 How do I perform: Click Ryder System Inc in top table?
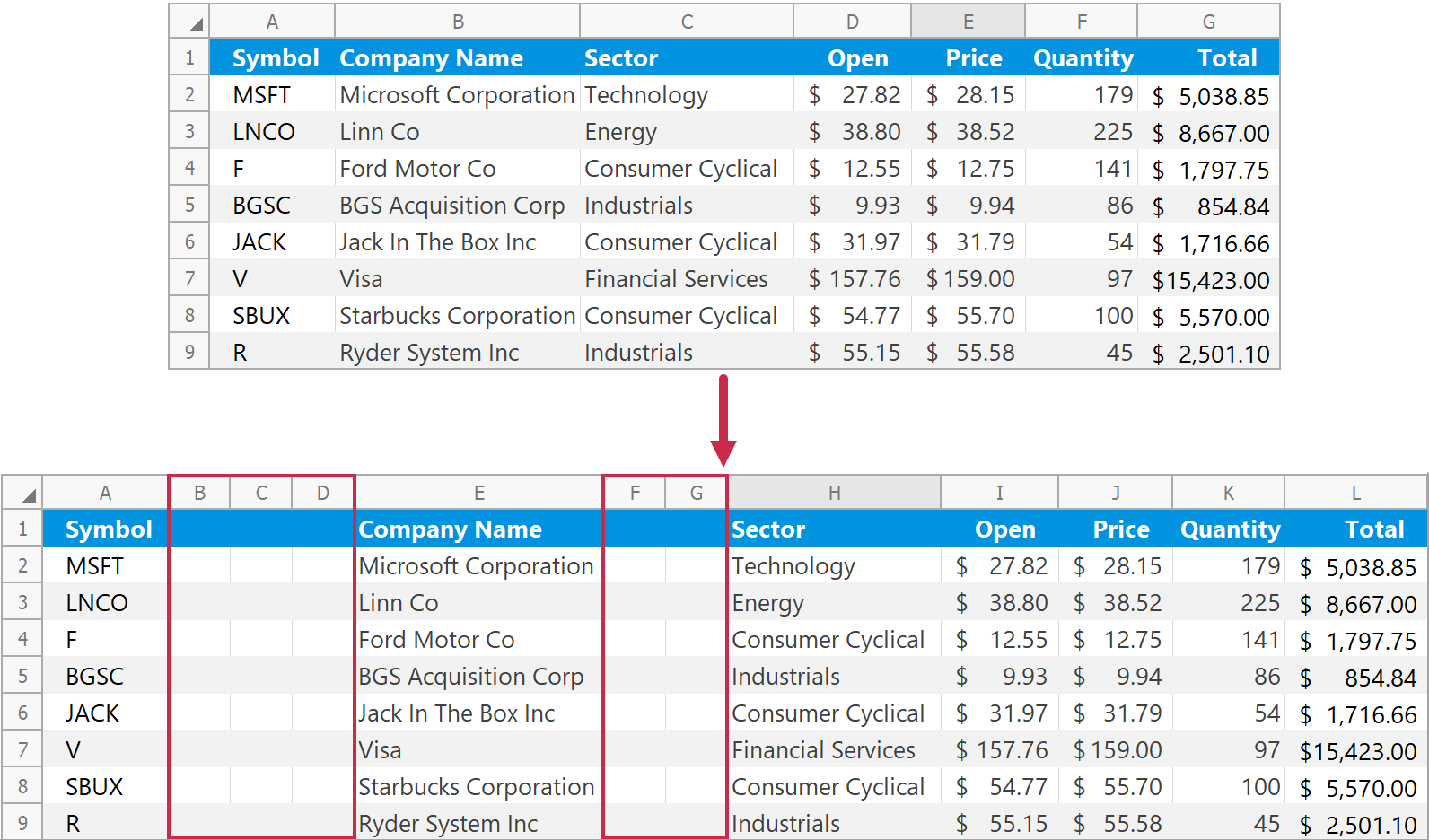pos(429,353)
